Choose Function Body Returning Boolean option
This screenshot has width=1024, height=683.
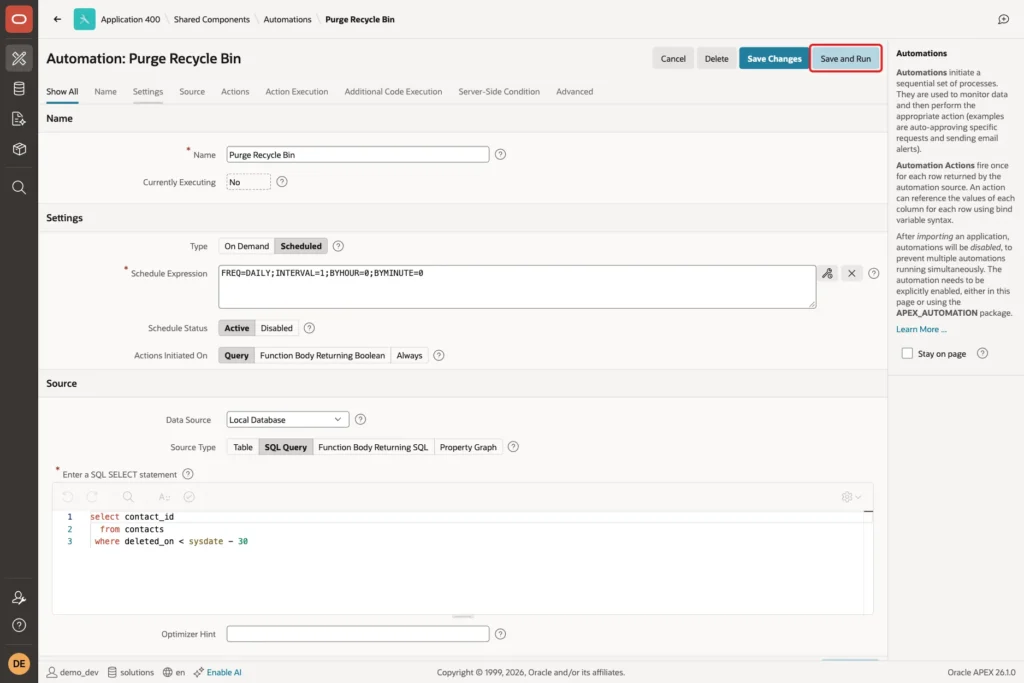(x=322, y=355)
